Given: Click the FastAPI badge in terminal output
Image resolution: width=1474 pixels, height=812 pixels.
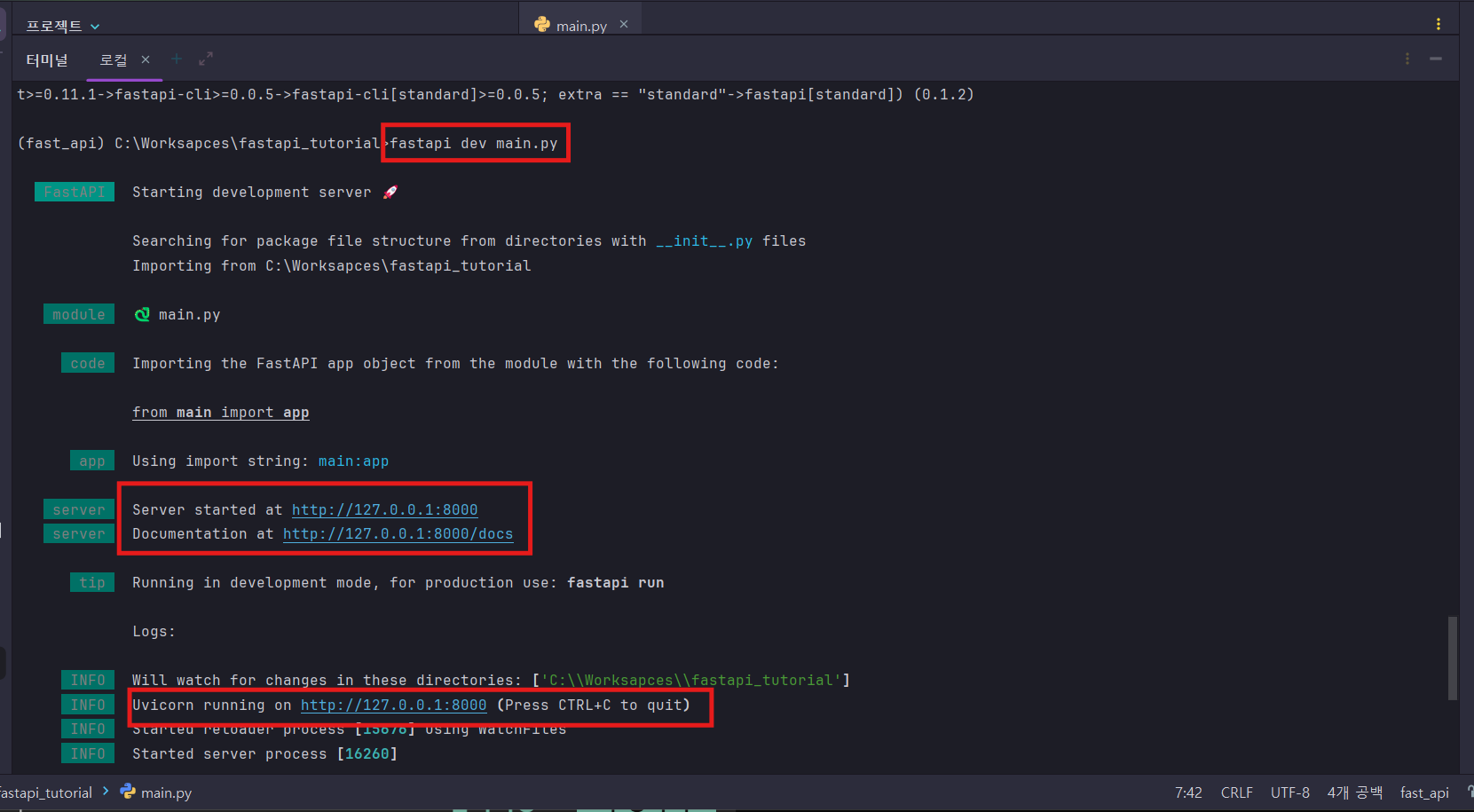Looking at the screenshot, I should [75, 192].
